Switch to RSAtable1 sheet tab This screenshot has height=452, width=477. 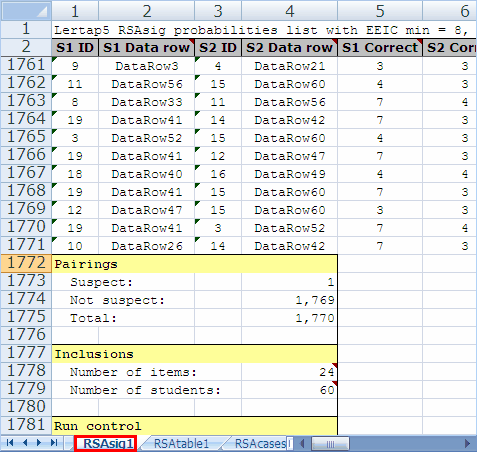pos(181,444)
